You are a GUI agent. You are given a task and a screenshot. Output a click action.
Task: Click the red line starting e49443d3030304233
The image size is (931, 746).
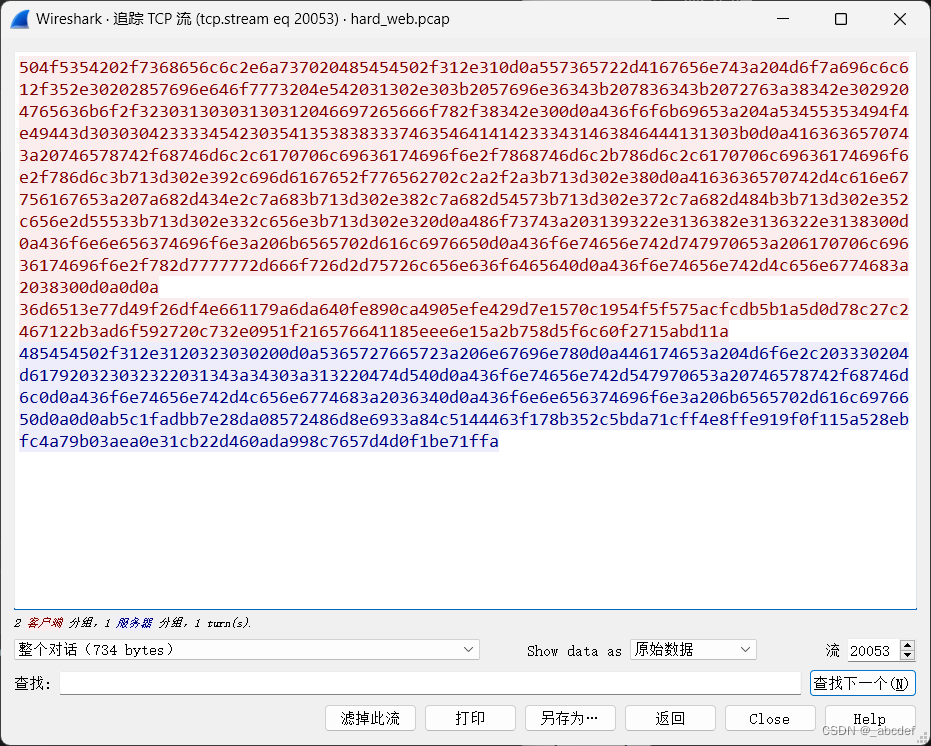[x=464, y=133]
